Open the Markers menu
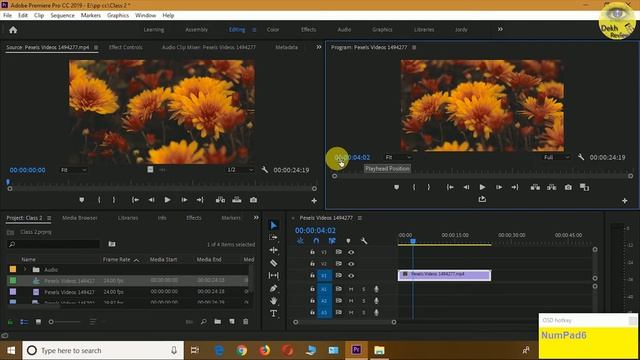 tap(91, 15)
